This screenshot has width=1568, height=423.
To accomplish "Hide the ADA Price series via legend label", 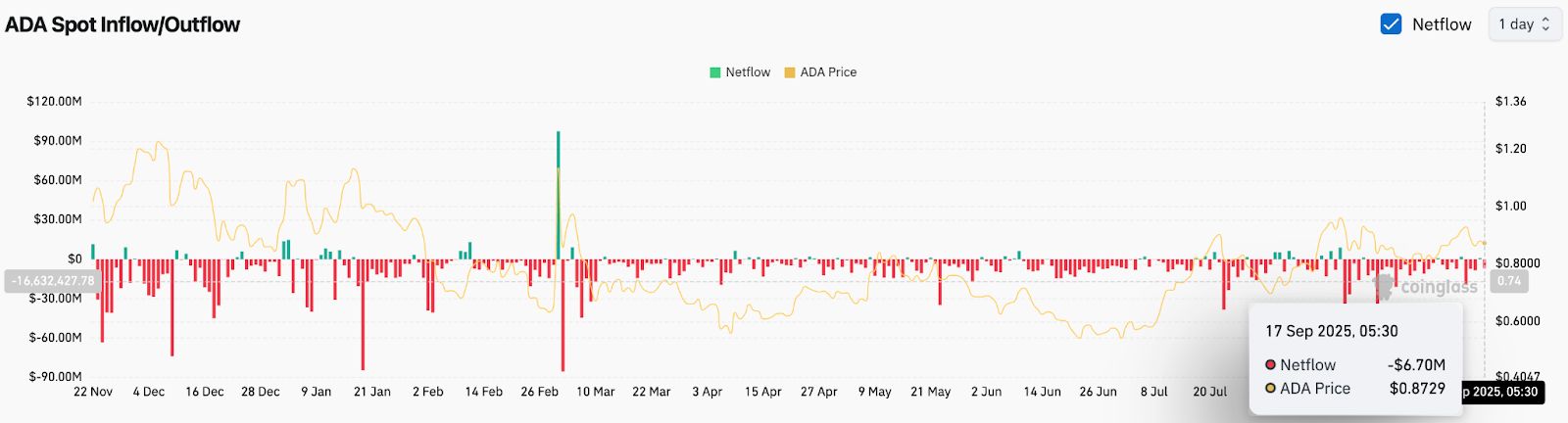I will [x=828, y=72].
